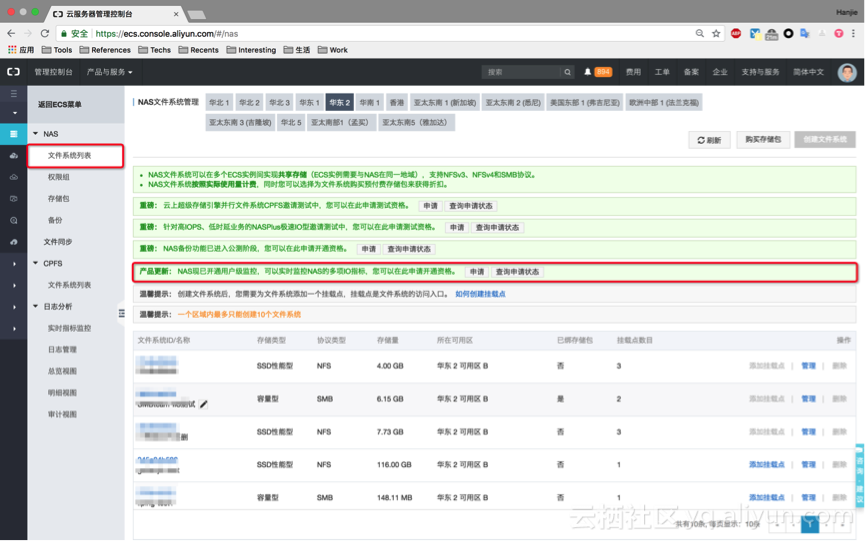Click the browser reload icon
Screen dimensions: 865x541
[45, 34]
